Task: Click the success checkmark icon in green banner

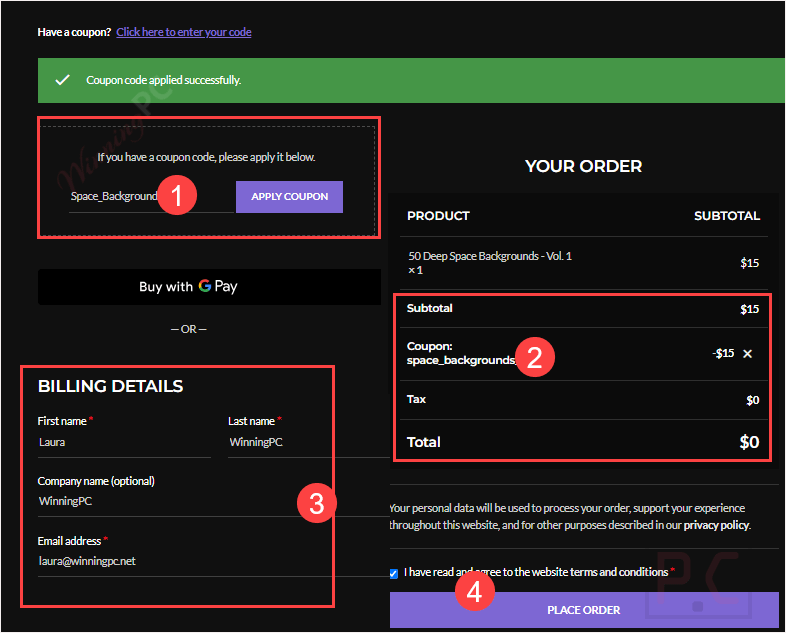Action: point(62,80)
